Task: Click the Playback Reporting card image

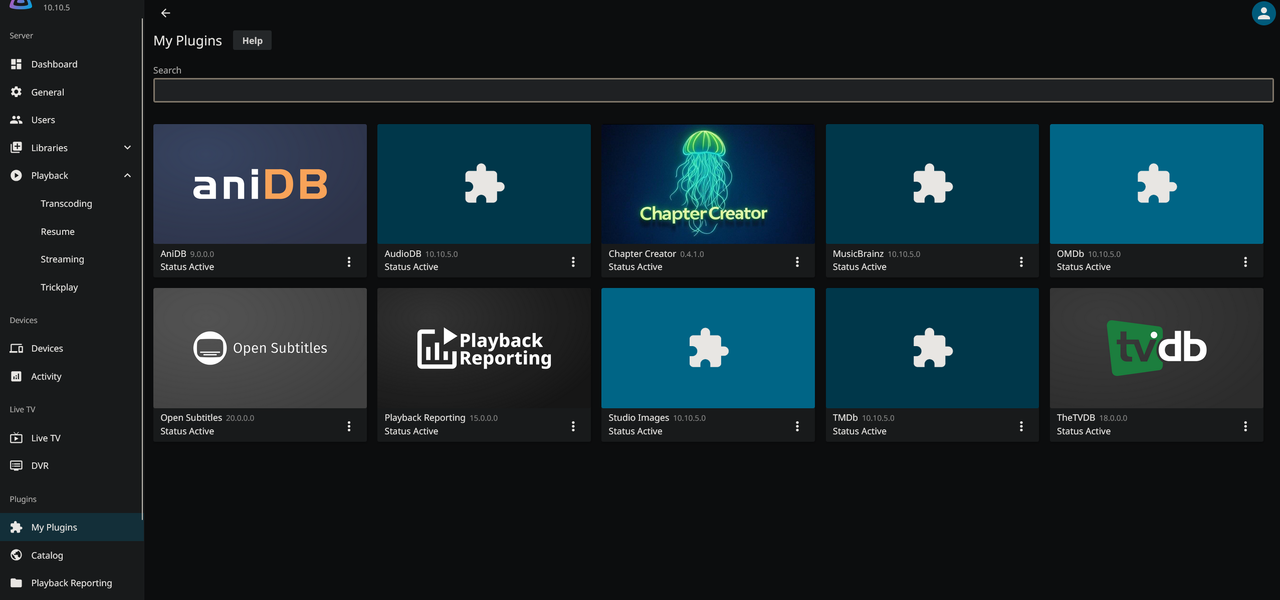Action: [484, 348]
